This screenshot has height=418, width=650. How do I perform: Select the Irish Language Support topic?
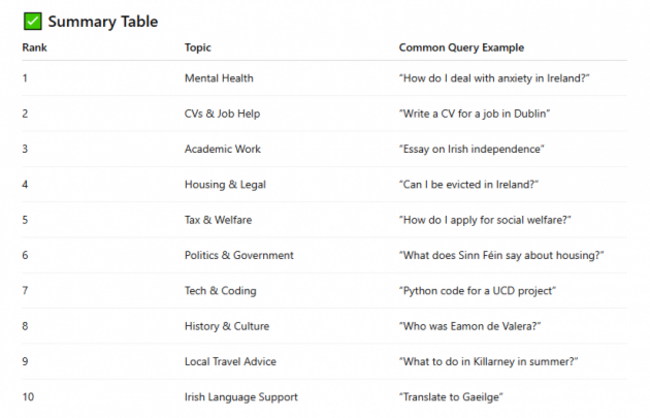(241, 397)
